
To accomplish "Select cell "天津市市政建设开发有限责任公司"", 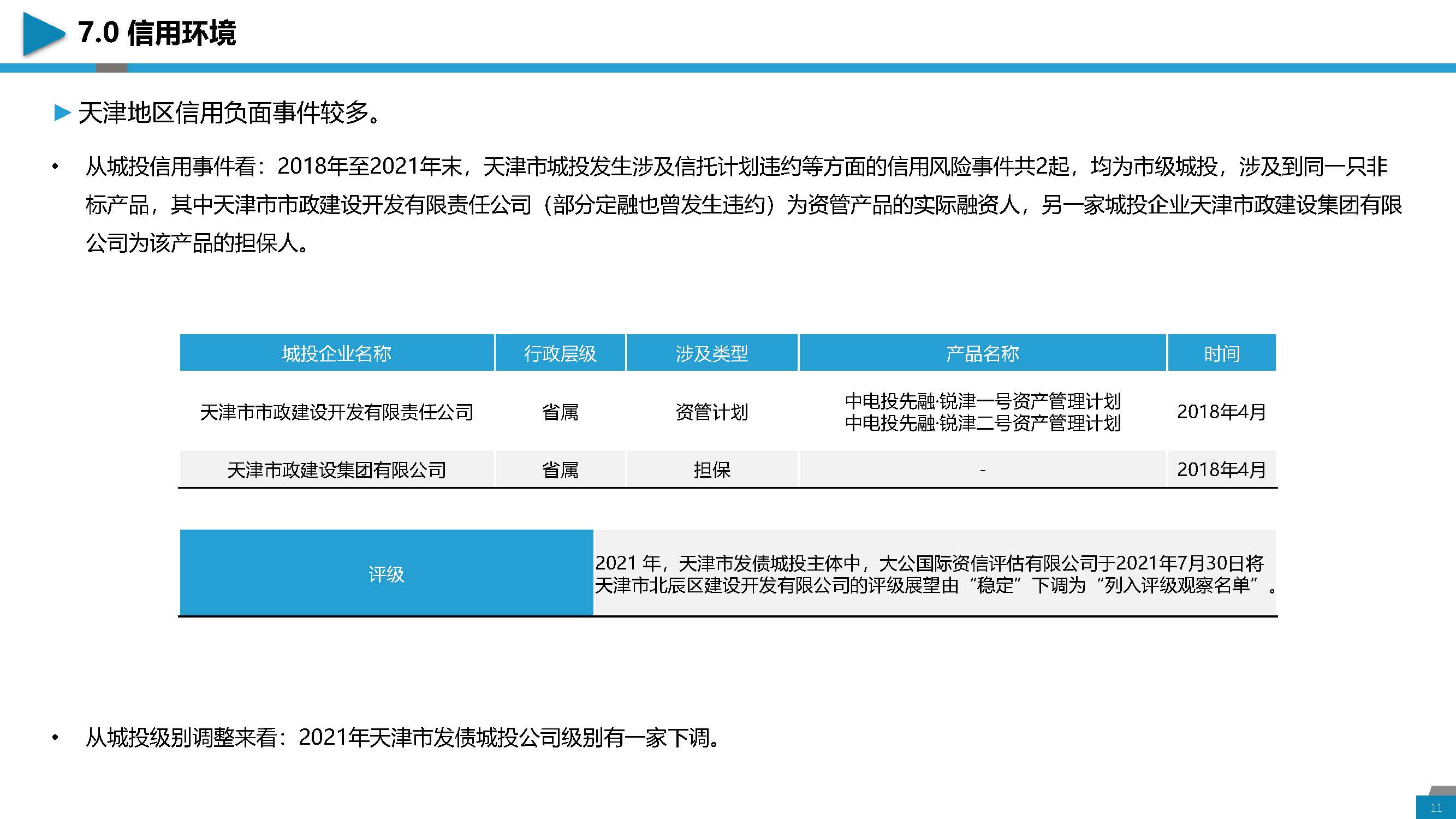I will [337, 412].
